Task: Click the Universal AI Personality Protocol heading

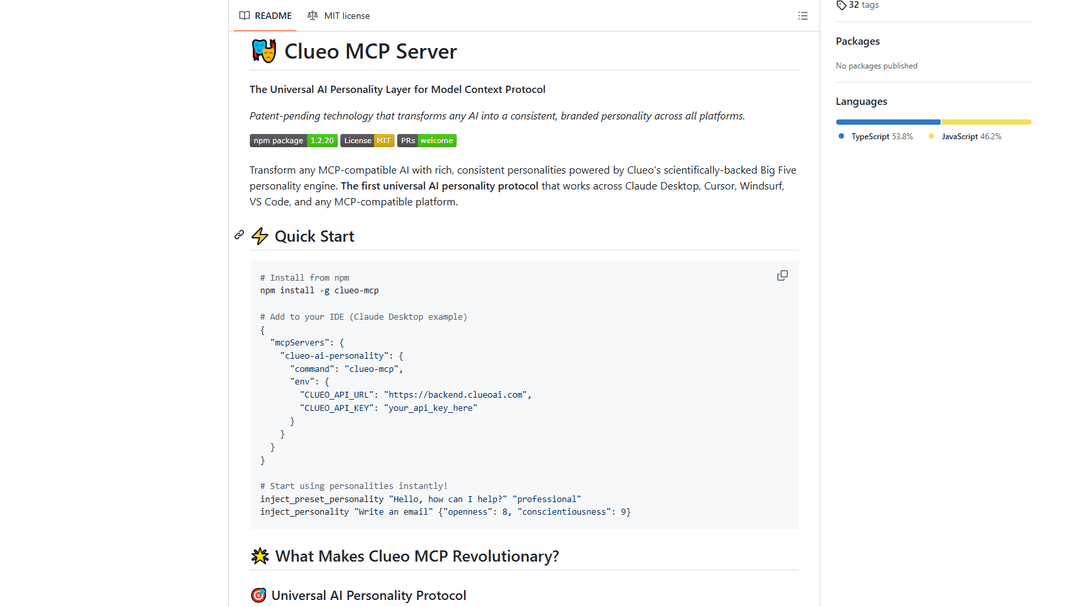Action: pos(368,595)
